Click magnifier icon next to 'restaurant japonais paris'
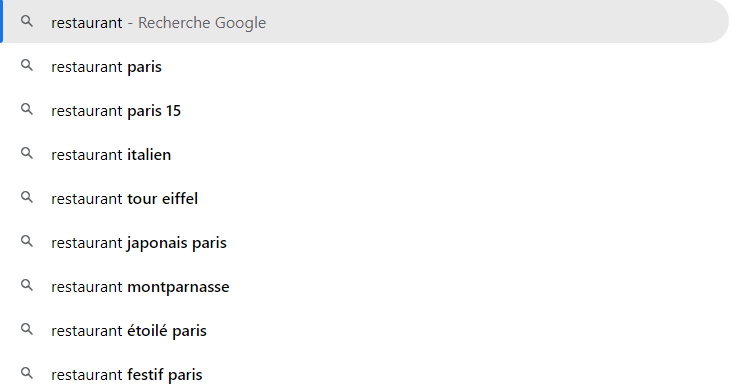This screenshot has width=740, height=390. click(x=27, y=241)
